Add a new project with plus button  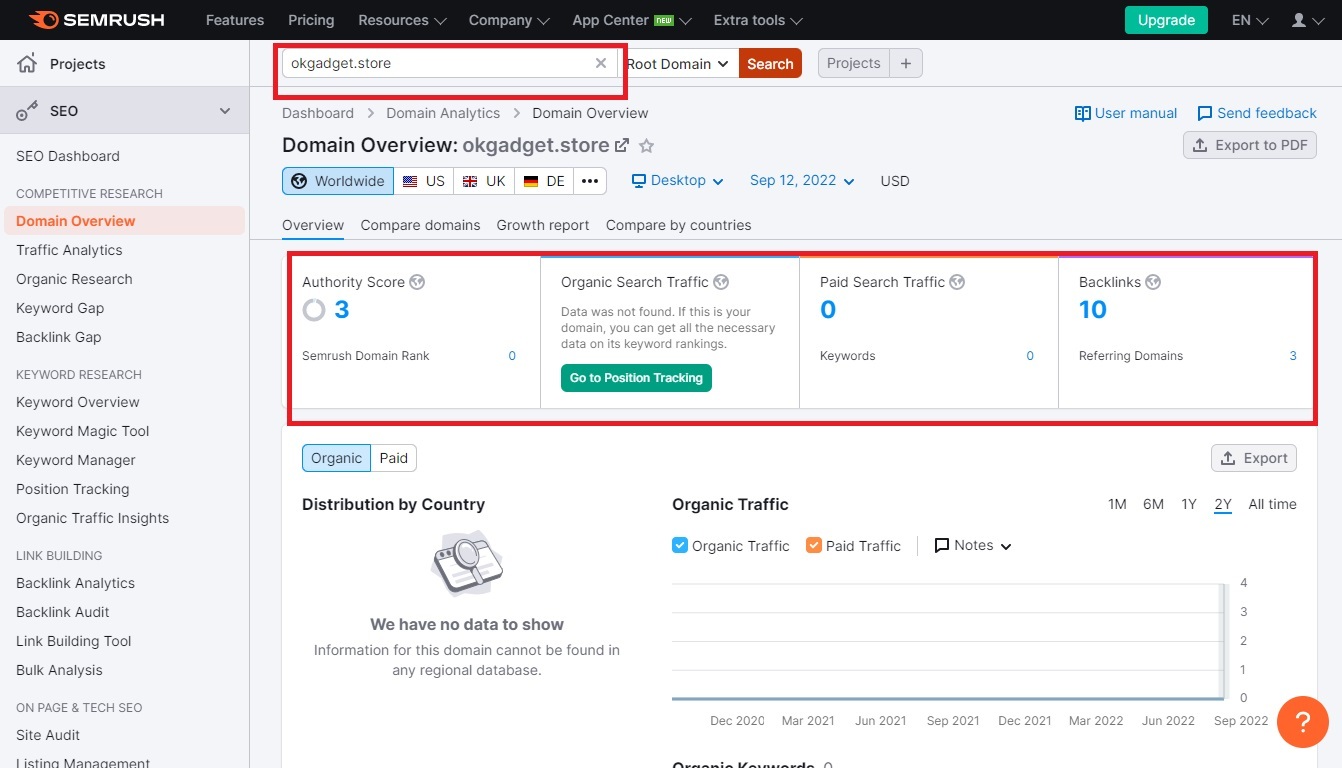coord(906,63)
